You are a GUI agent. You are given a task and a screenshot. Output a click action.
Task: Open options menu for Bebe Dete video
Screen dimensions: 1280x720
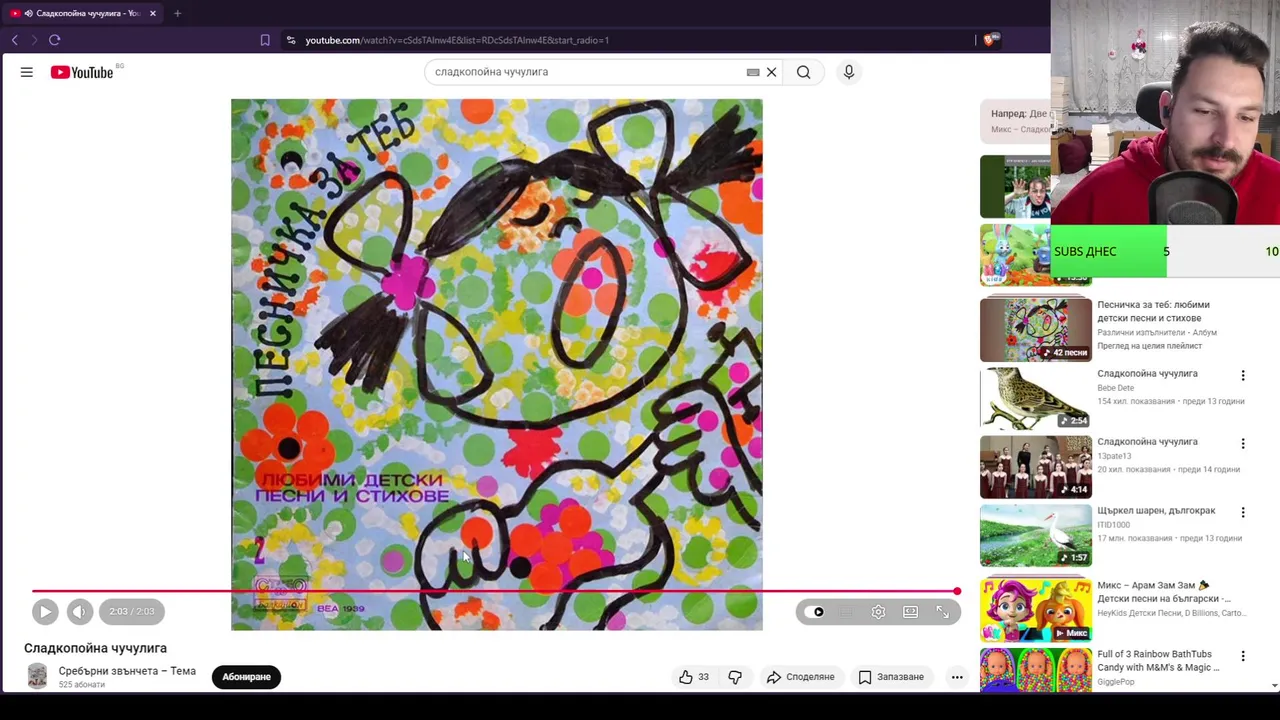coord(1243,375)
